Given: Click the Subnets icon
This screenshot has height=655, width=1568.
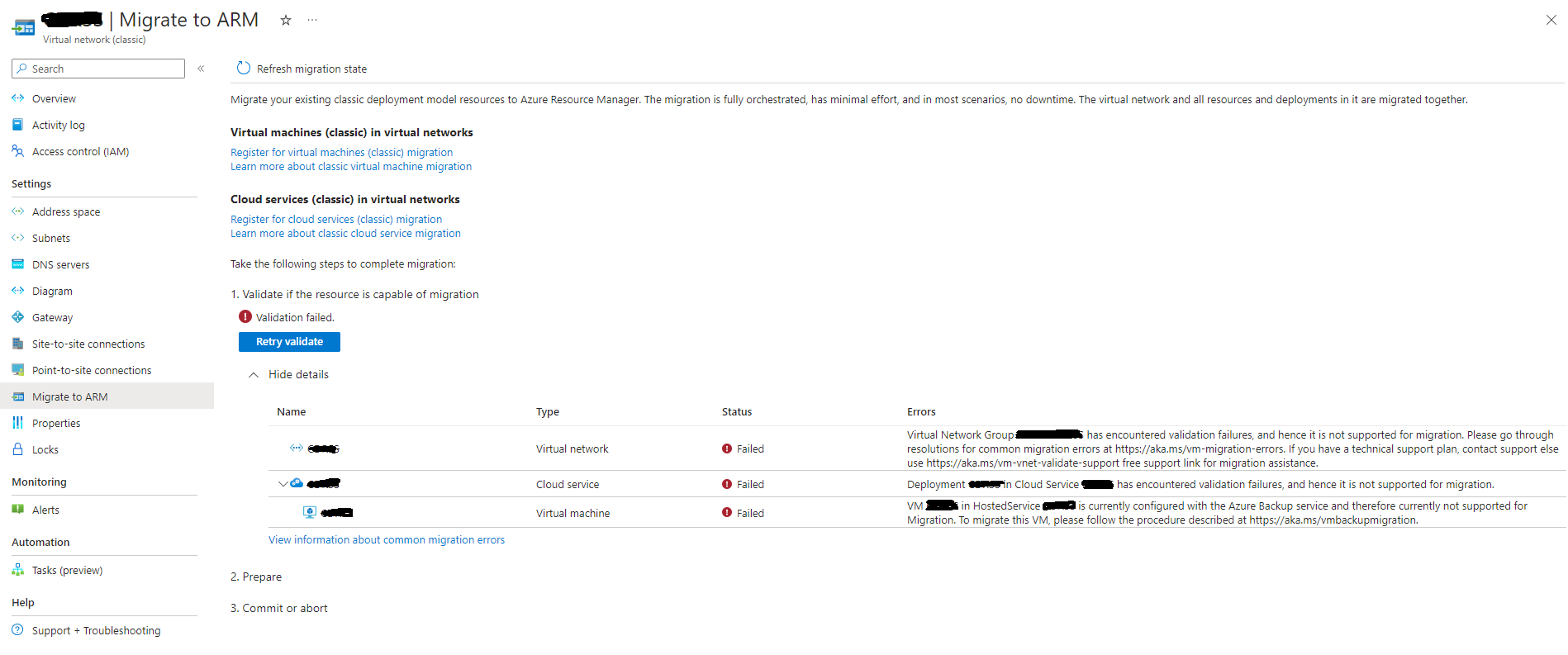Looking at the screenshot, I should 18,238.
